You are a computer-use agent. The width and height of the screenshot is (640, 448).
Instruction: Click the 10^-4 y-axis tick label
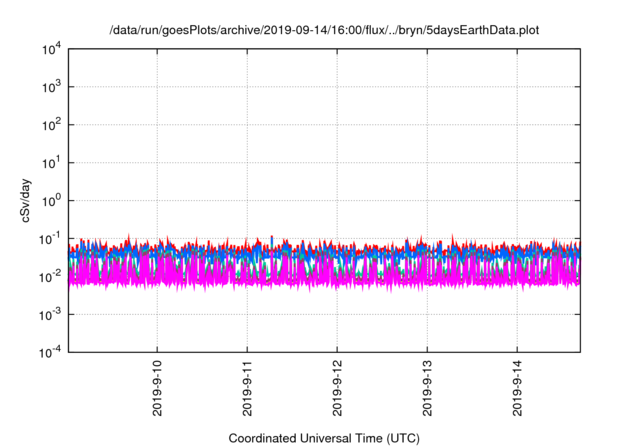pos(50,352)
